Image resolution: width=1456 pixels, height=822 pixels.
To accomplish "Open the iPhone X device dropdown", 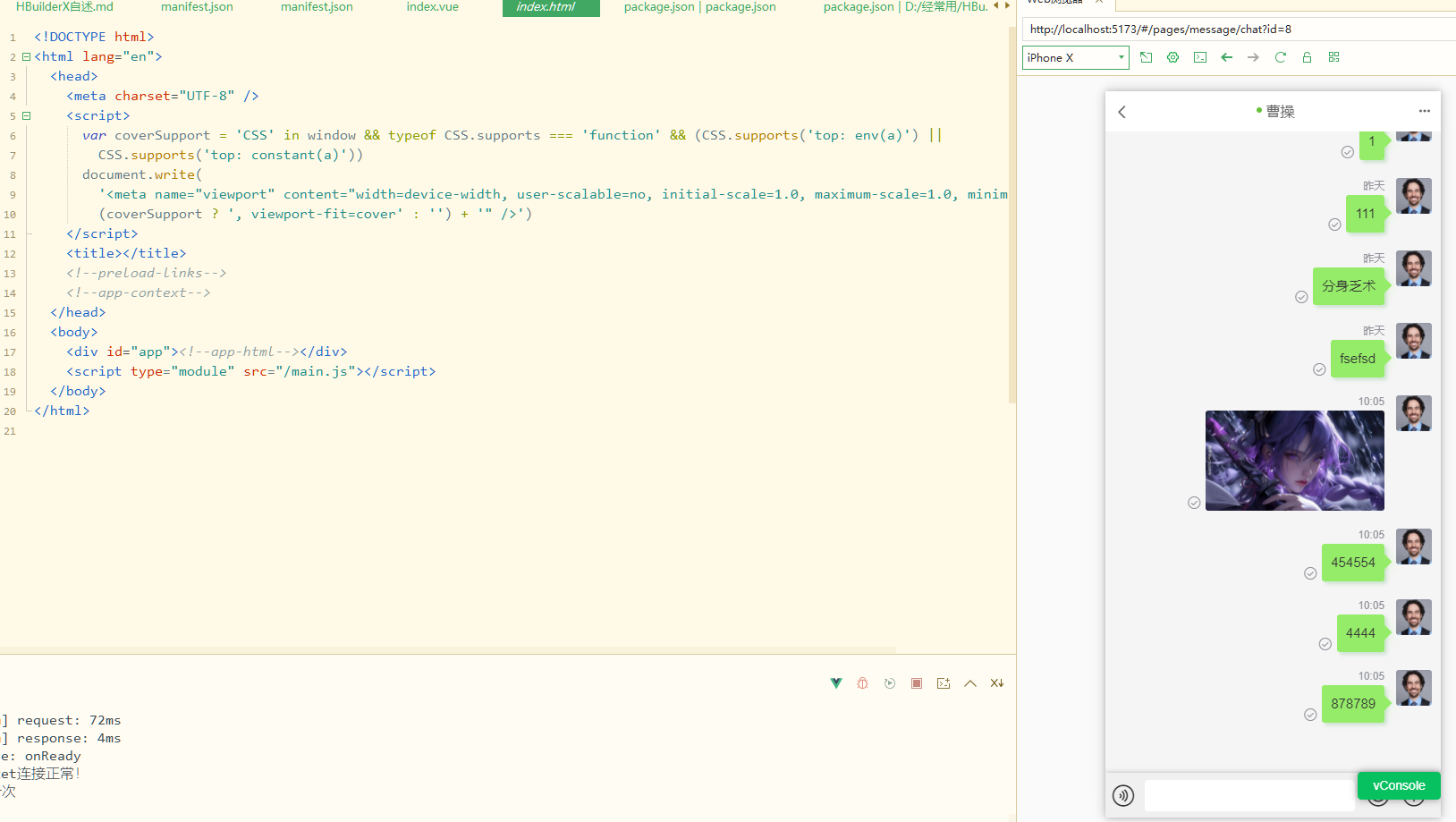I will [x=1075, y=57].
